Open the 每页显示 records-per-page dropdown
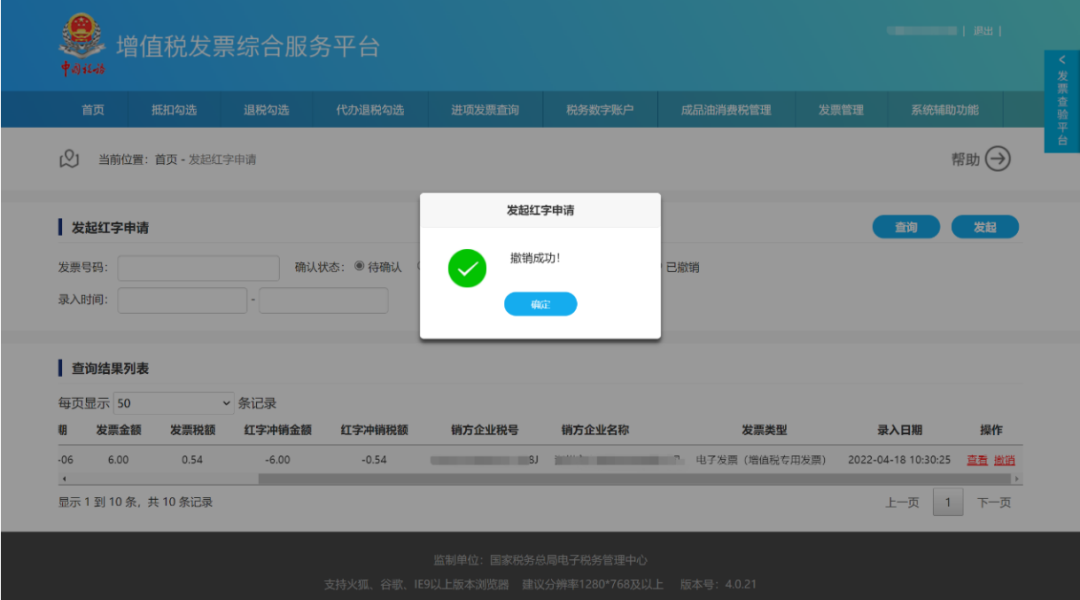This screenshot has height=600, width=1080. click(x=173, y=403)
